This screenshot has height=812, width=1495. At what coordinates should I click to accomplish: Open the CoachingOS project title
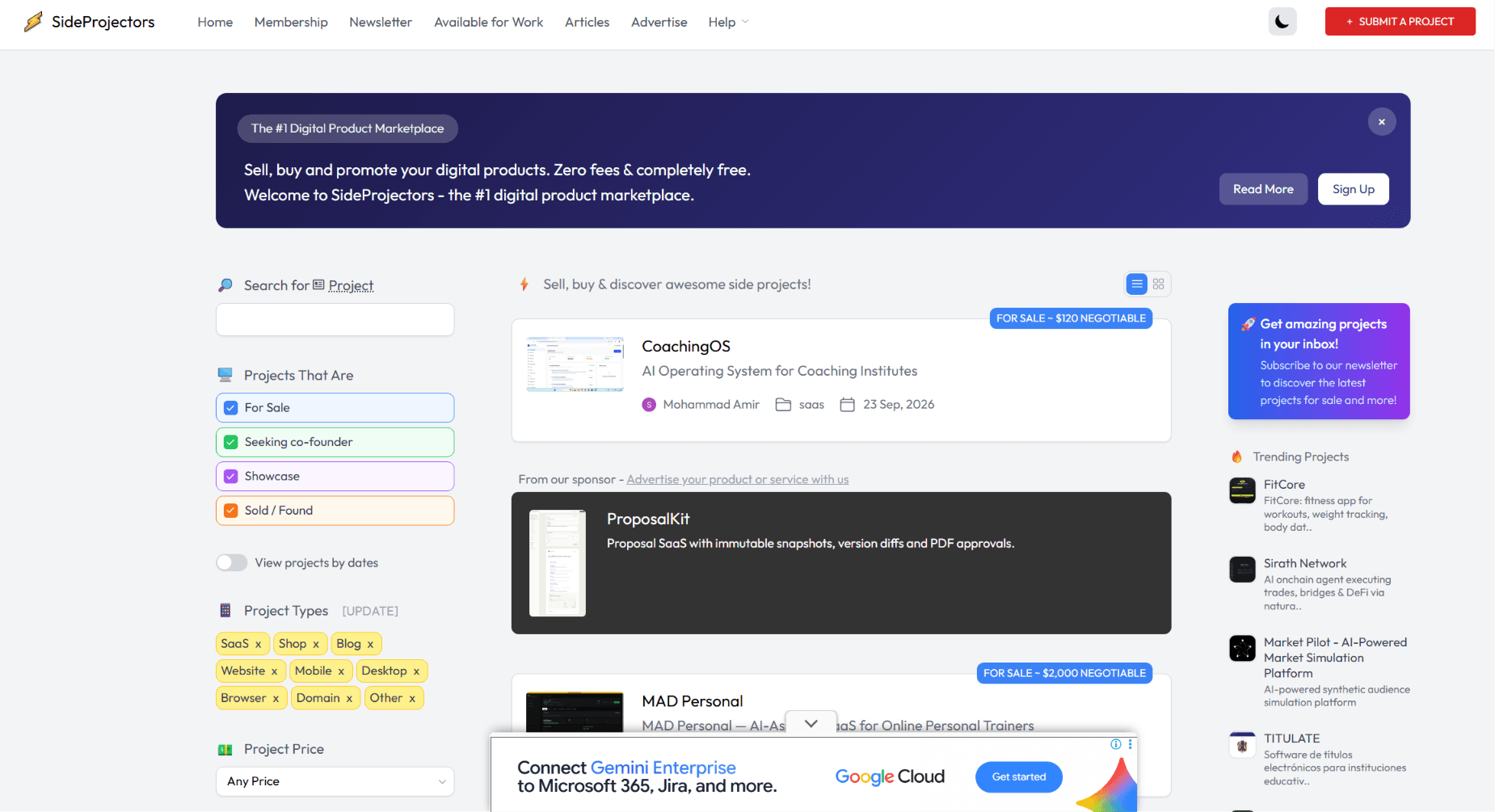[686, 347]
